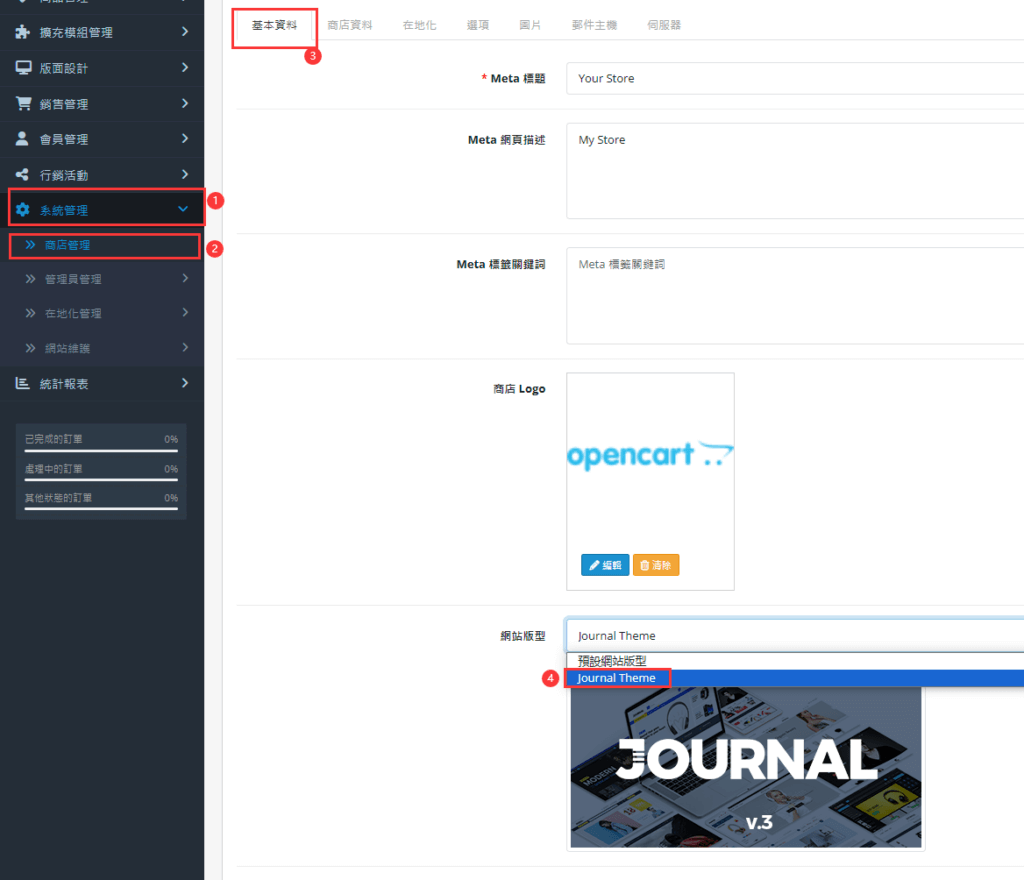Click the 擴充模組管理 sidebar label
Screen dimensions: 1024x880
click(x=76, y=32)
